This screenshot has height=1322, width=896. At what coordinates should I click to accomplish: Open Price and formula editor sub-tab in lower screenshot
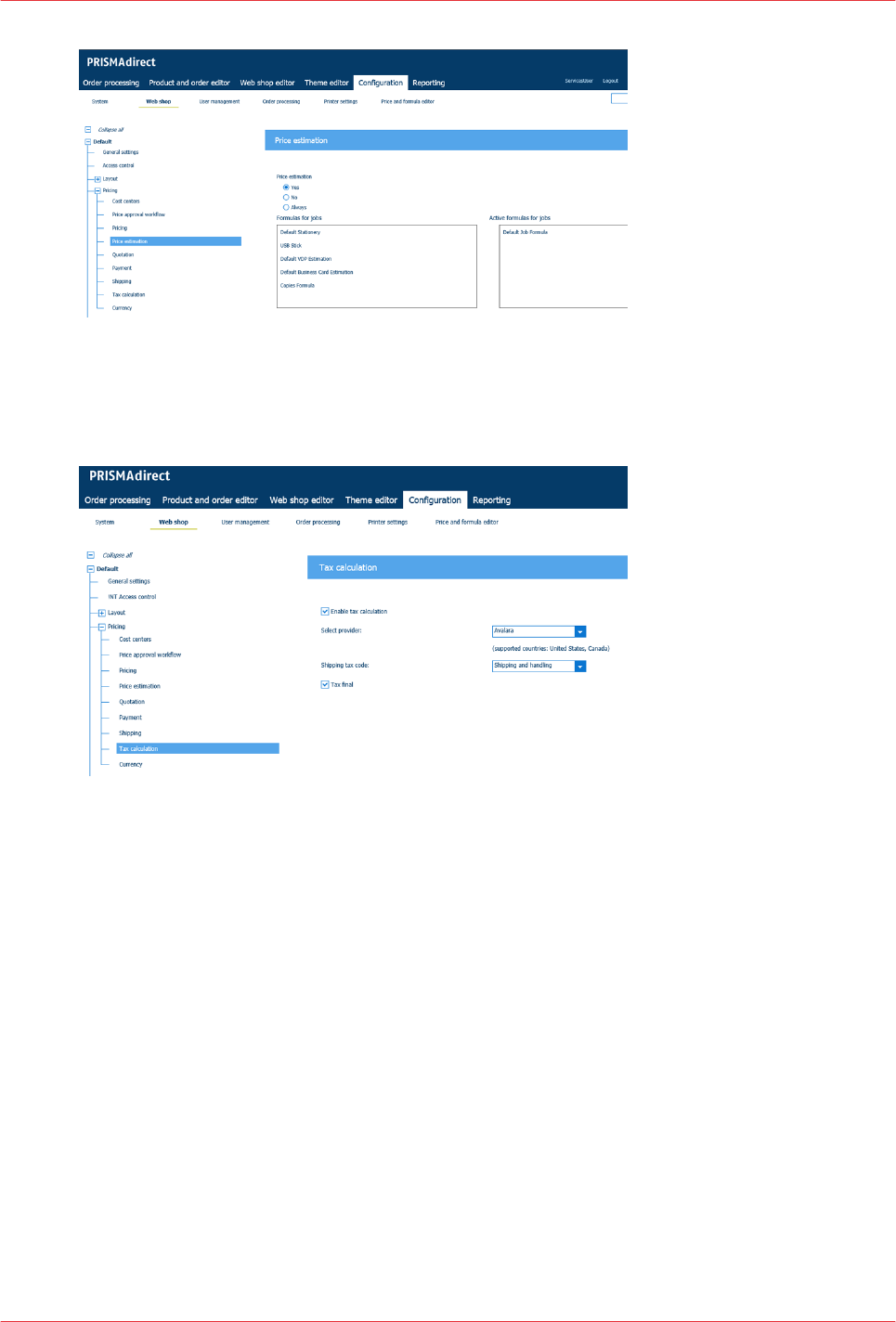[467, 522]
